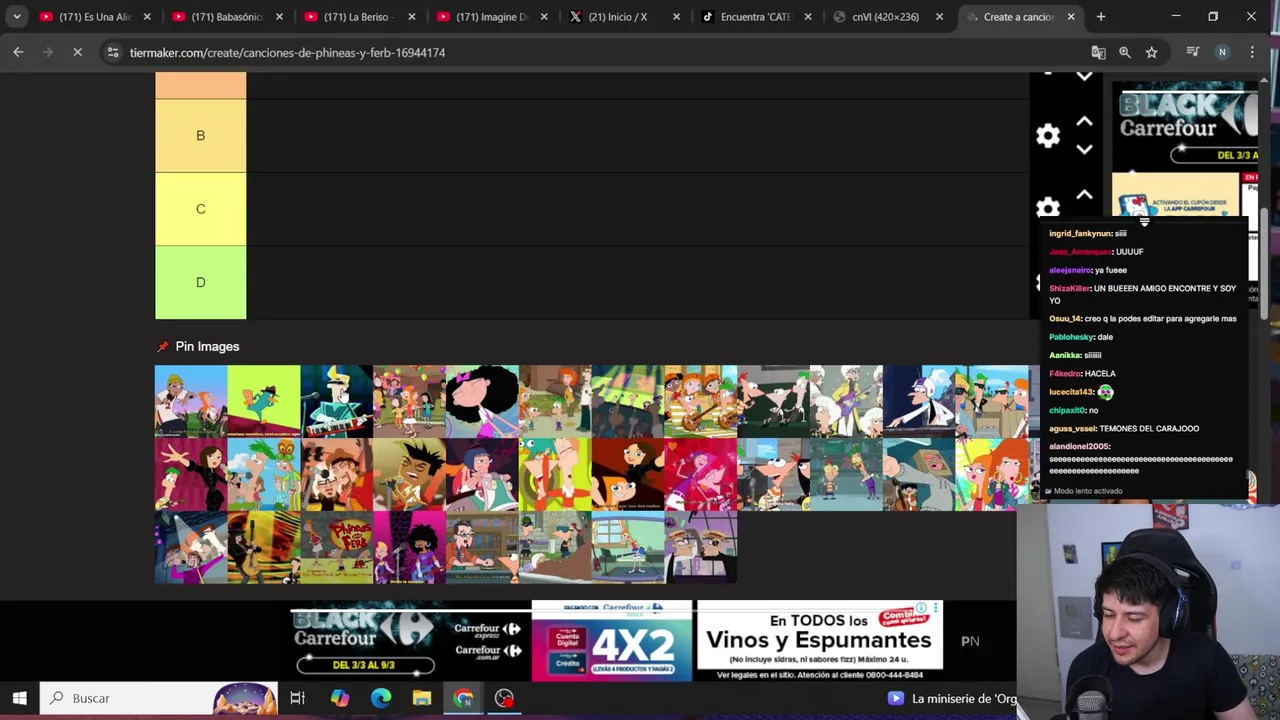
Task: Select the Phineas and Ferb logo thumbnail
Action: [x=336, y=547]
